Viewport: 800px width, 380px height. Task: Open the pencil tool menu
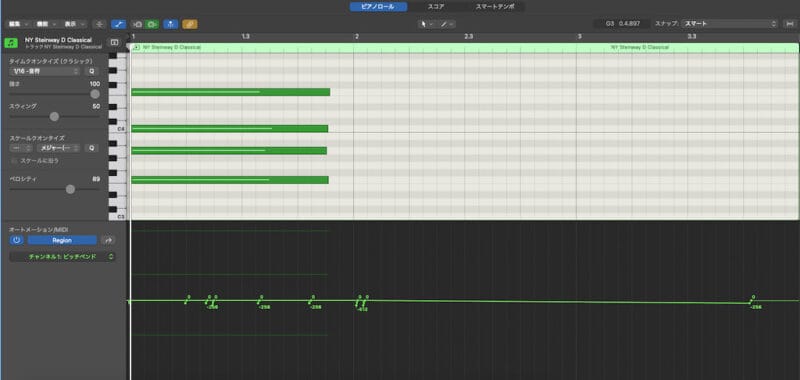tap(446, 24)
